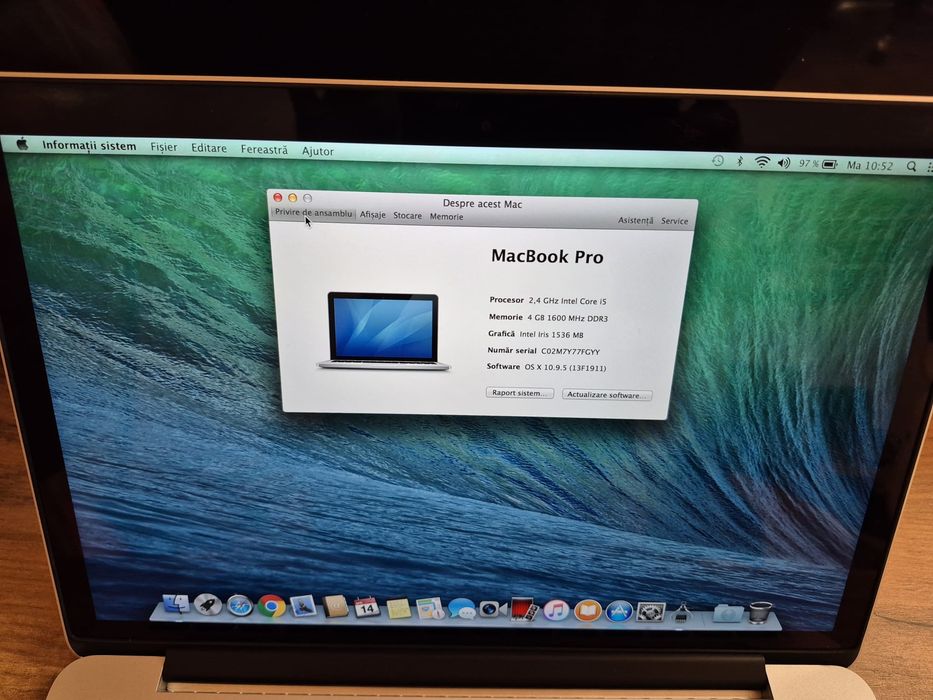Switch to Memorie tab
Screen dimensions: 933x700
pos(446,217)
